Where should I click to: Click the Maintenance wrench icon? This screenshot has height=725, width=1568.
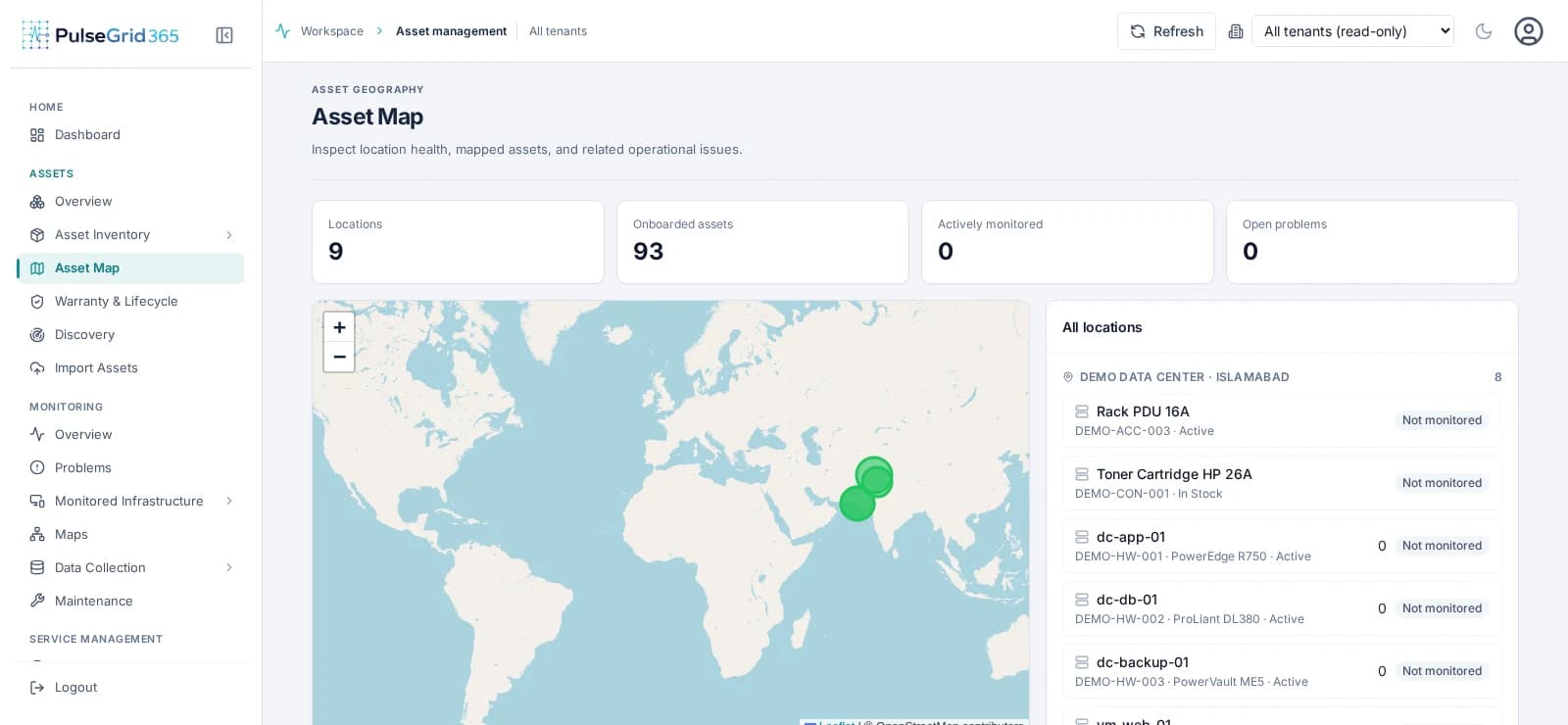point(37,602)
